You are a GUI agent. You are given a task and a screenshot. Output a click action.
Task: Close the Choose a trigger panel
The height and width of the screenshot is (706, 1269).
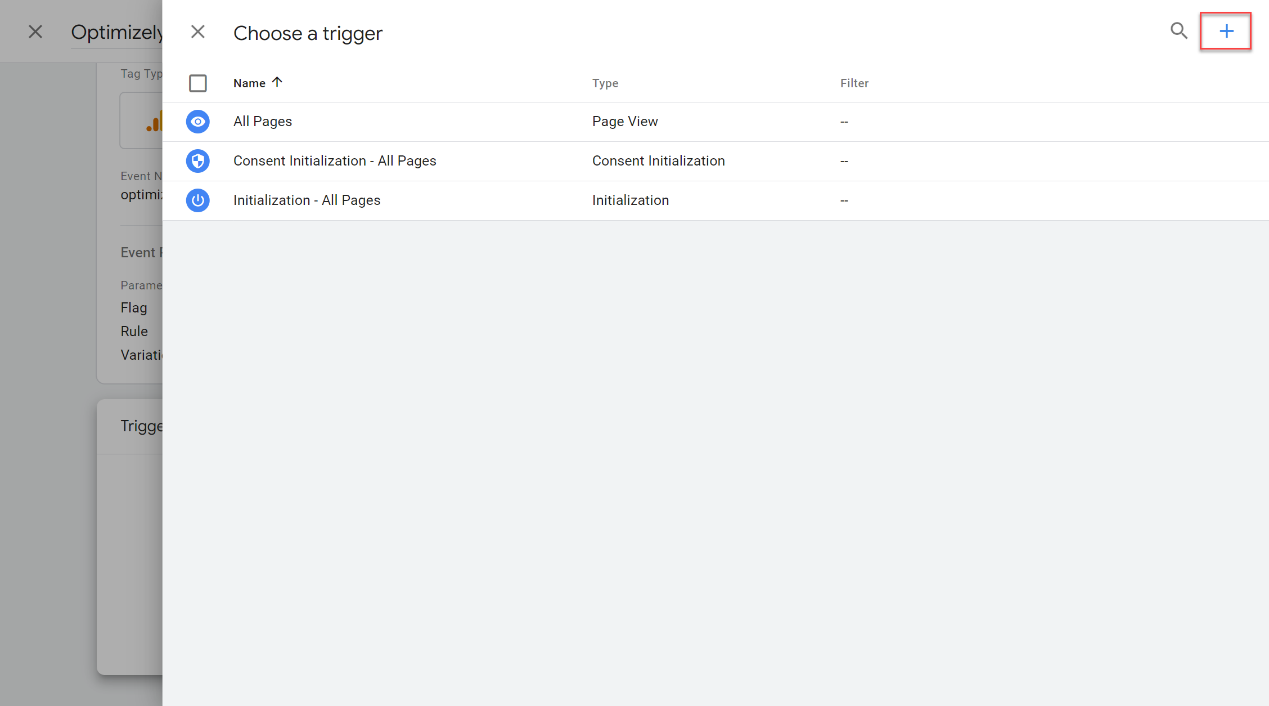pos(198,32)
